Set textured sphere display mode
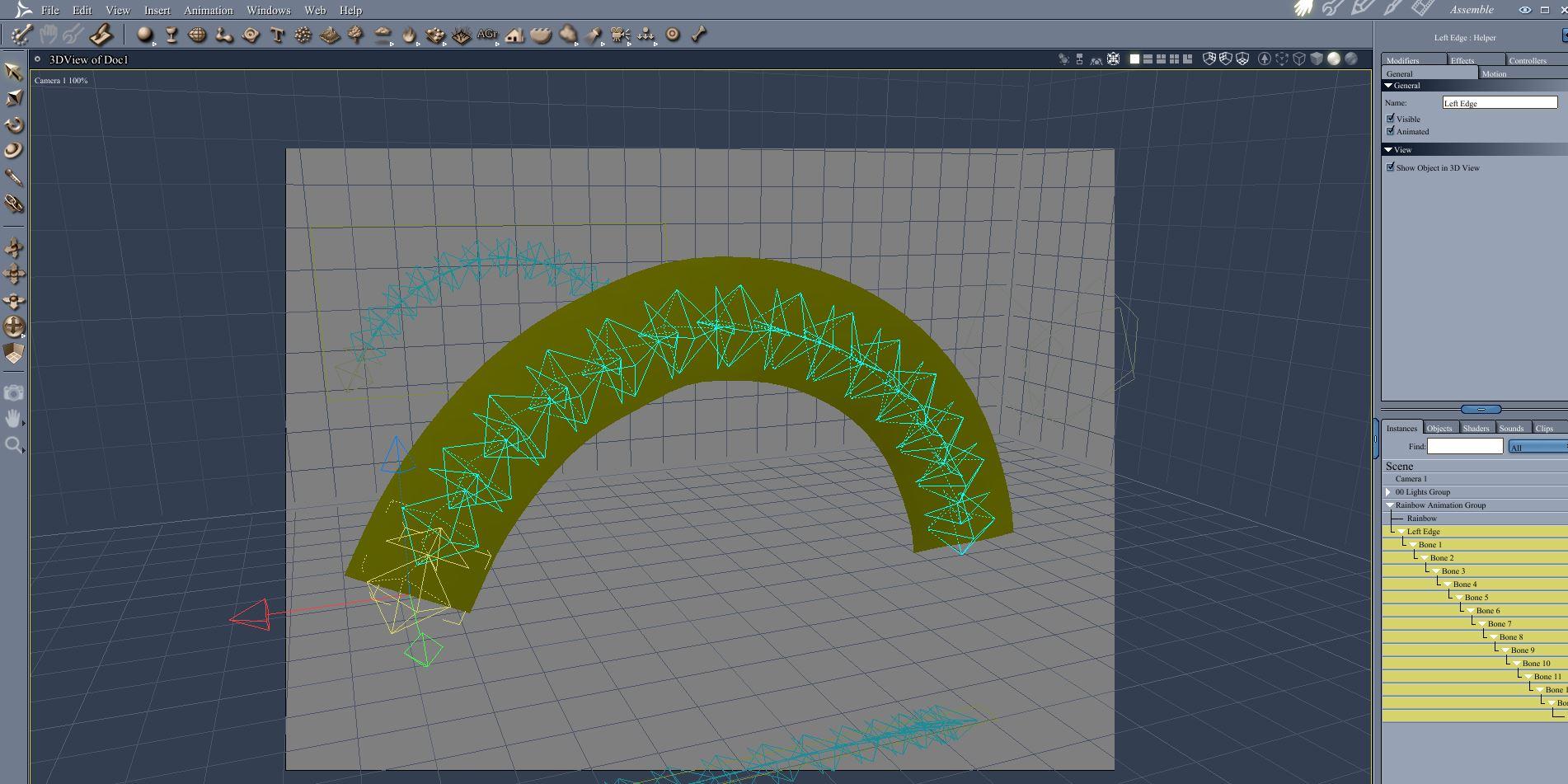The image size is (1568, 784). (x=1351, y=59)
